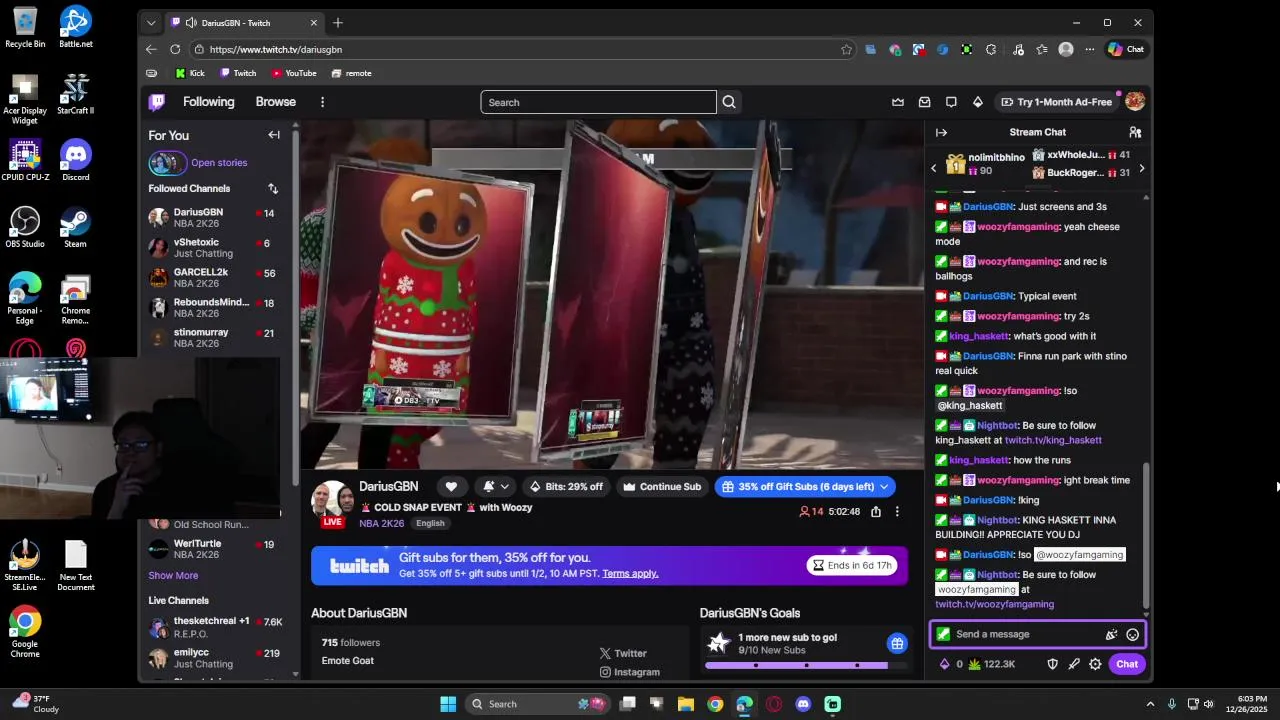Open the chat shield mode icon
This screenshot has height=720, width=1280.
(1052, 664)
